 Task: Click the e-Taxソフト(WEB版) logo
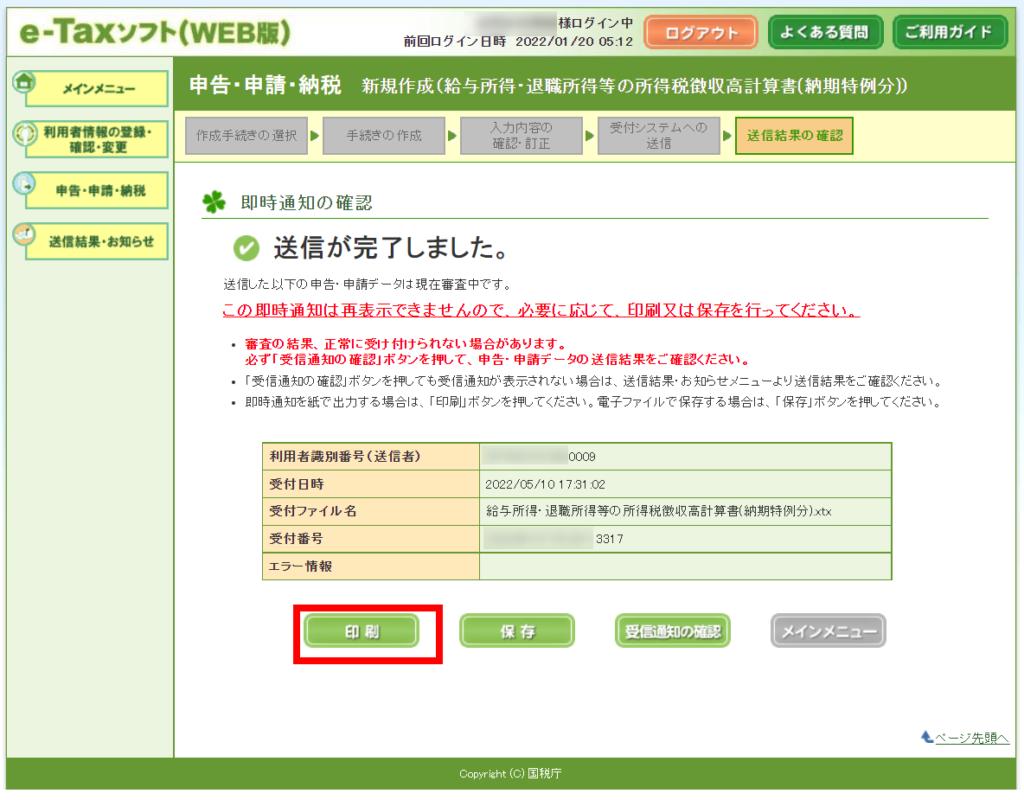click(x=155, y=32)
